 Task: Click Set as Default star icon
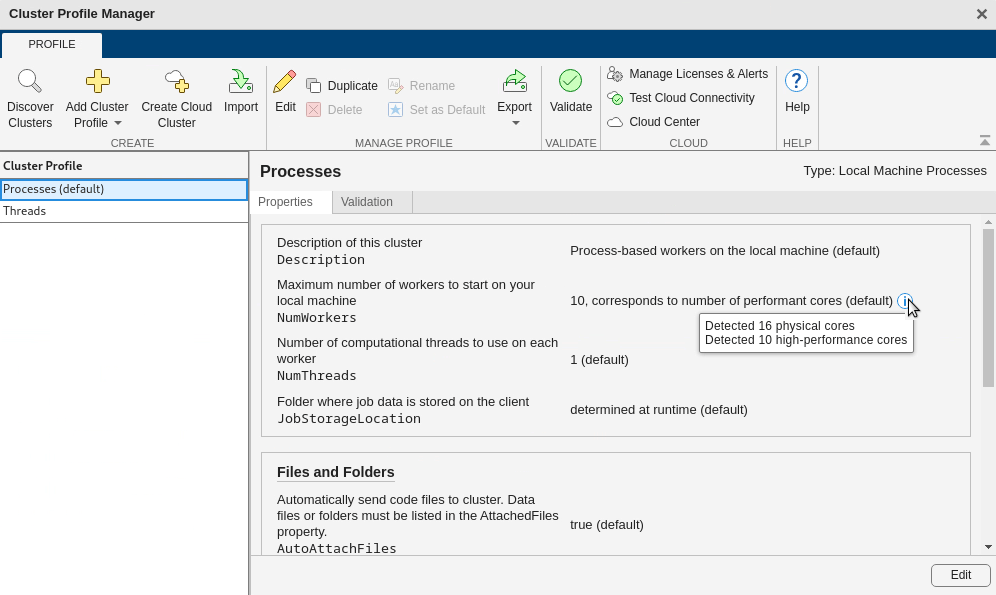(x=395, y=110)
